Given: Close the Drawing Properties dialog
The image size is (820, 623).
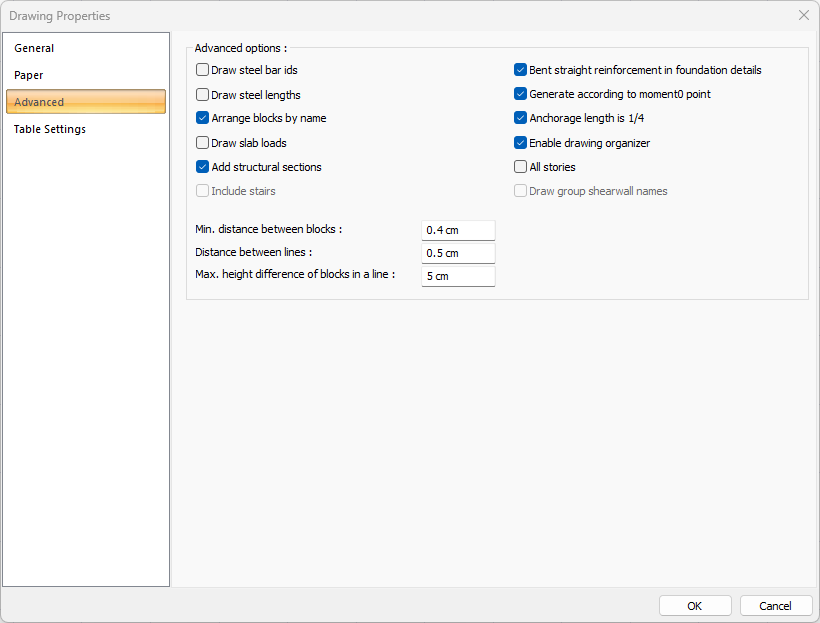Looking at the screenshot, I should click(x=803, y=15).
